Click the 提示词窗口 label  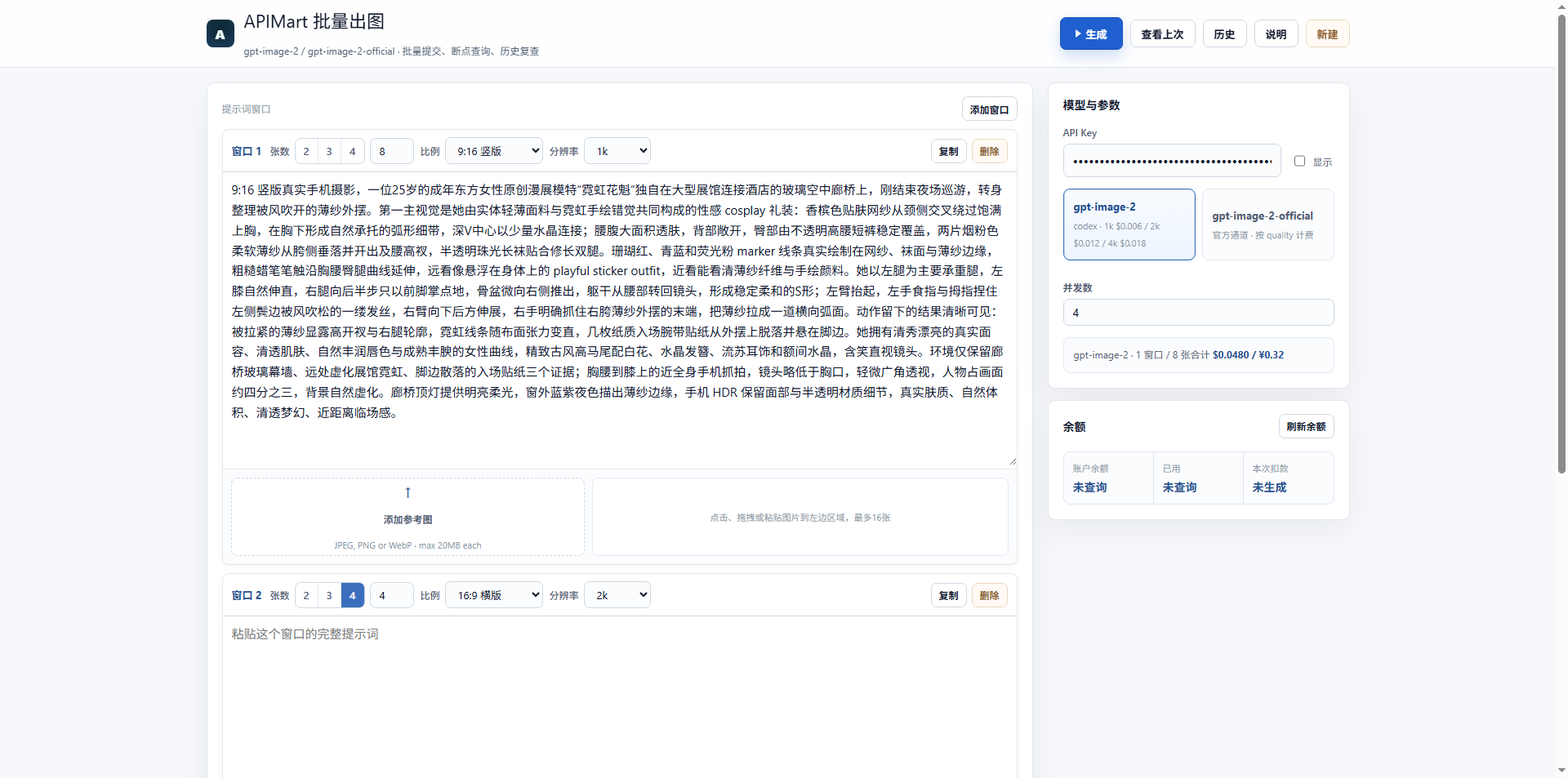point(246,109)
